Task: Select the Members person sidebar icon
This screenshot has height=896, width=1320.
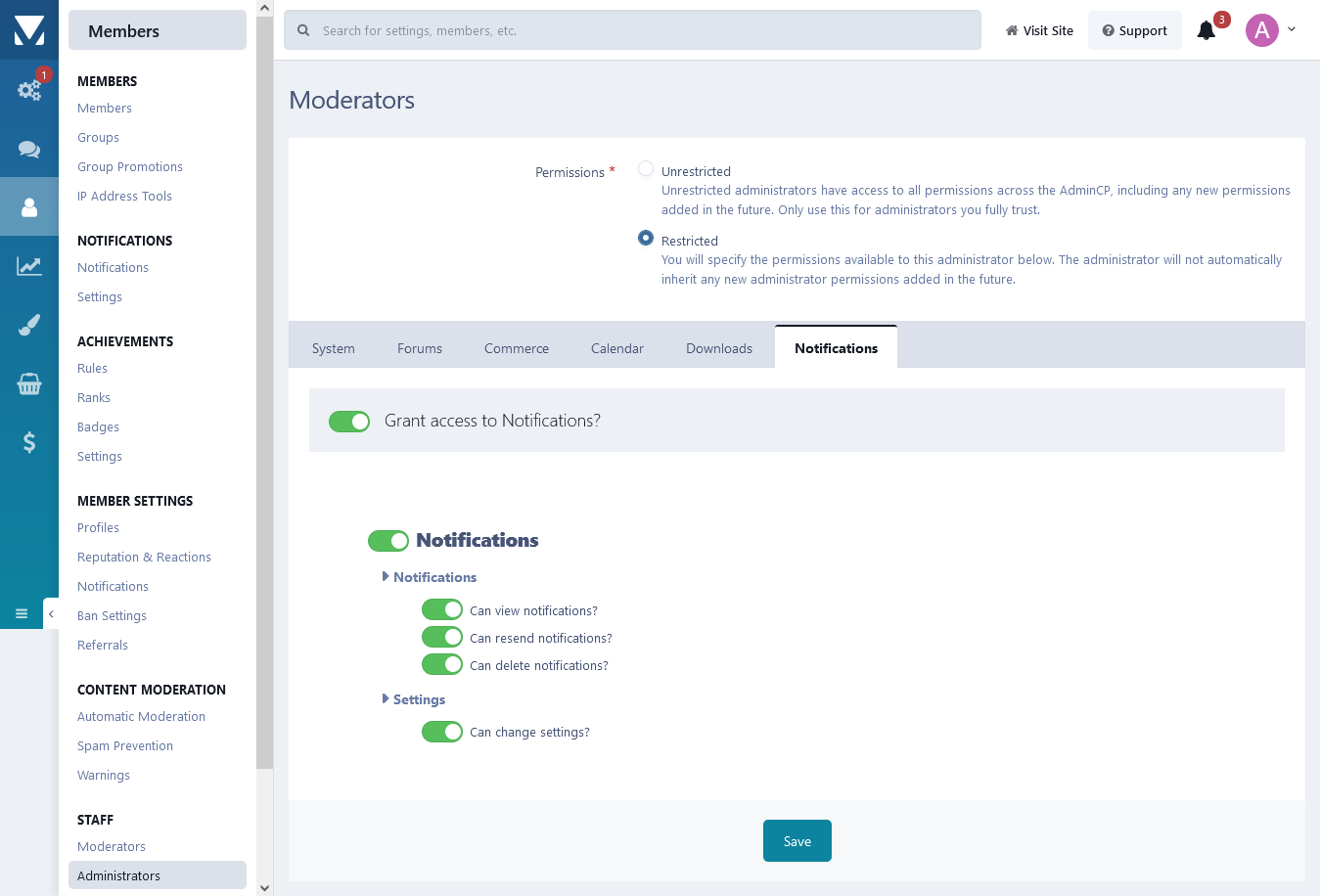Action: pos(29,207)
